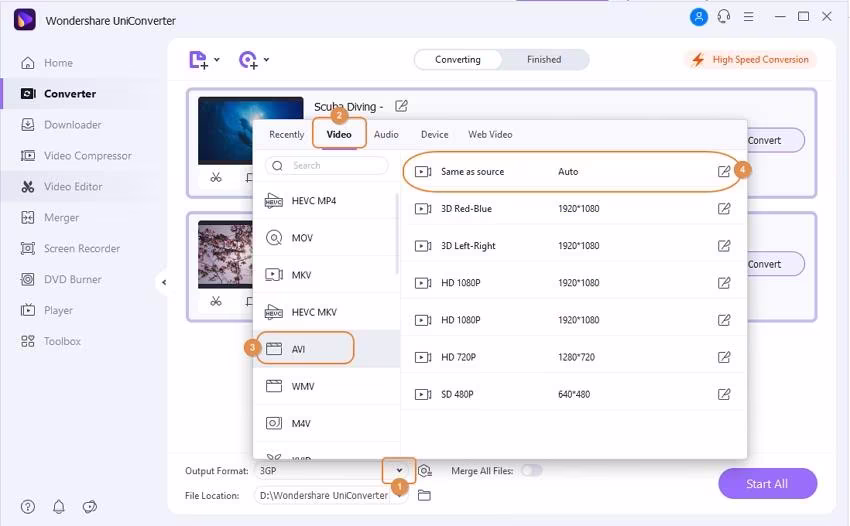Select HD 720P preset
This screenshot has height=526, width=850.
pyautogui.click(x=572, y=357)
